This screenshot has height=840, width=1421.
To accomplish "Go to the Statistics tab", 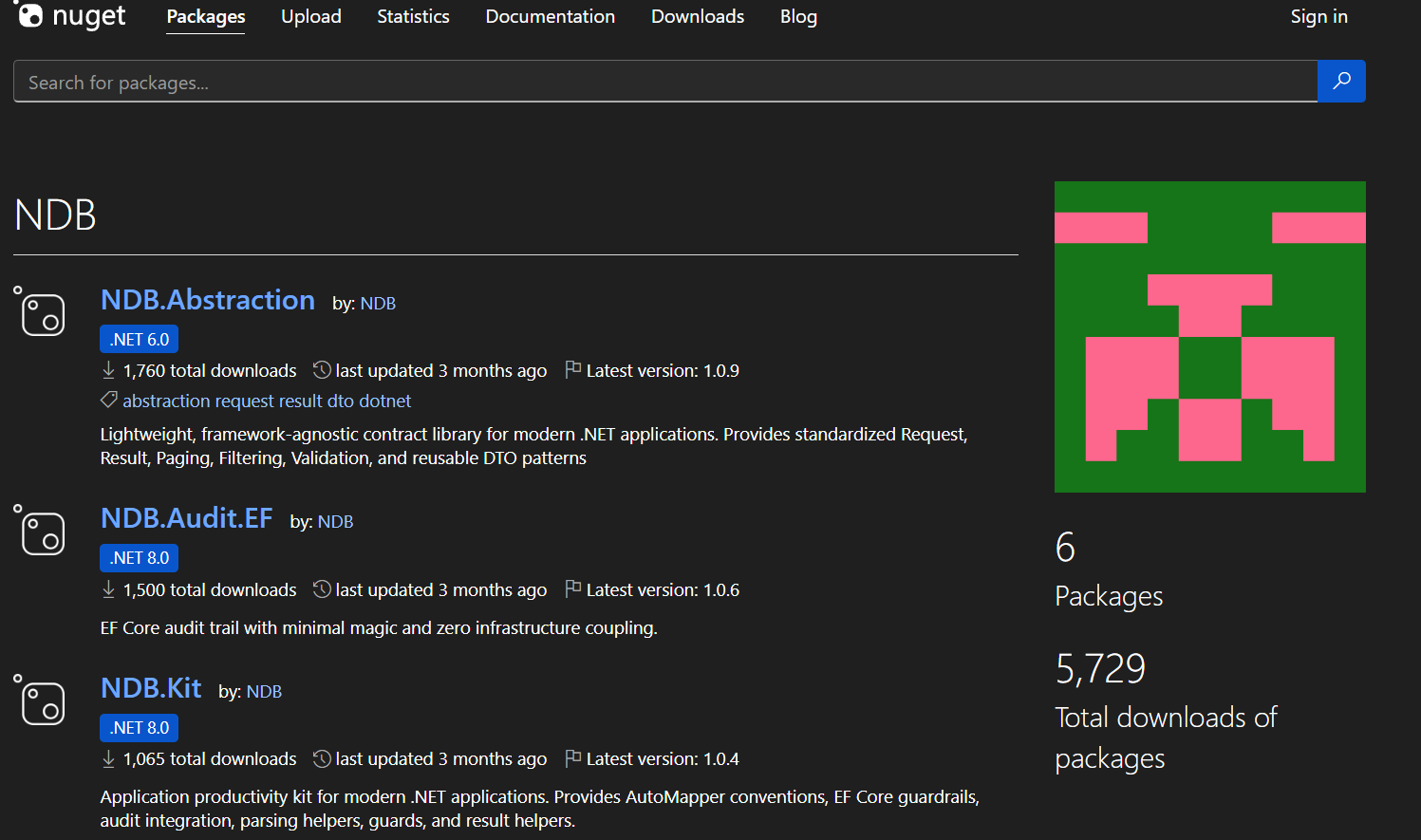I will [x=413, y=16].
